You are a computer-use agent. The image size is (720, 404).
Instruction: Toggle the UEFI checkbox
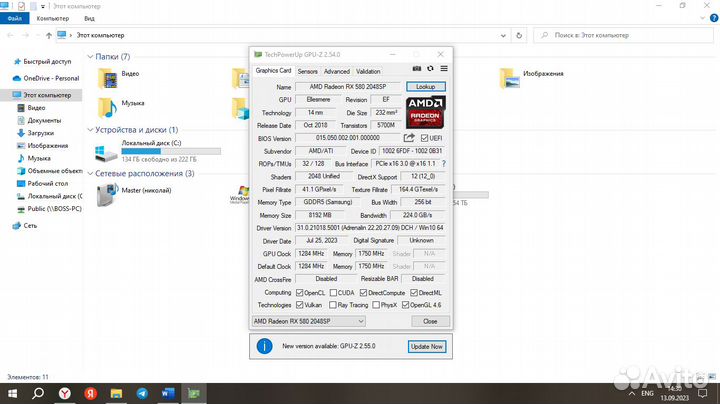[425, 137]
